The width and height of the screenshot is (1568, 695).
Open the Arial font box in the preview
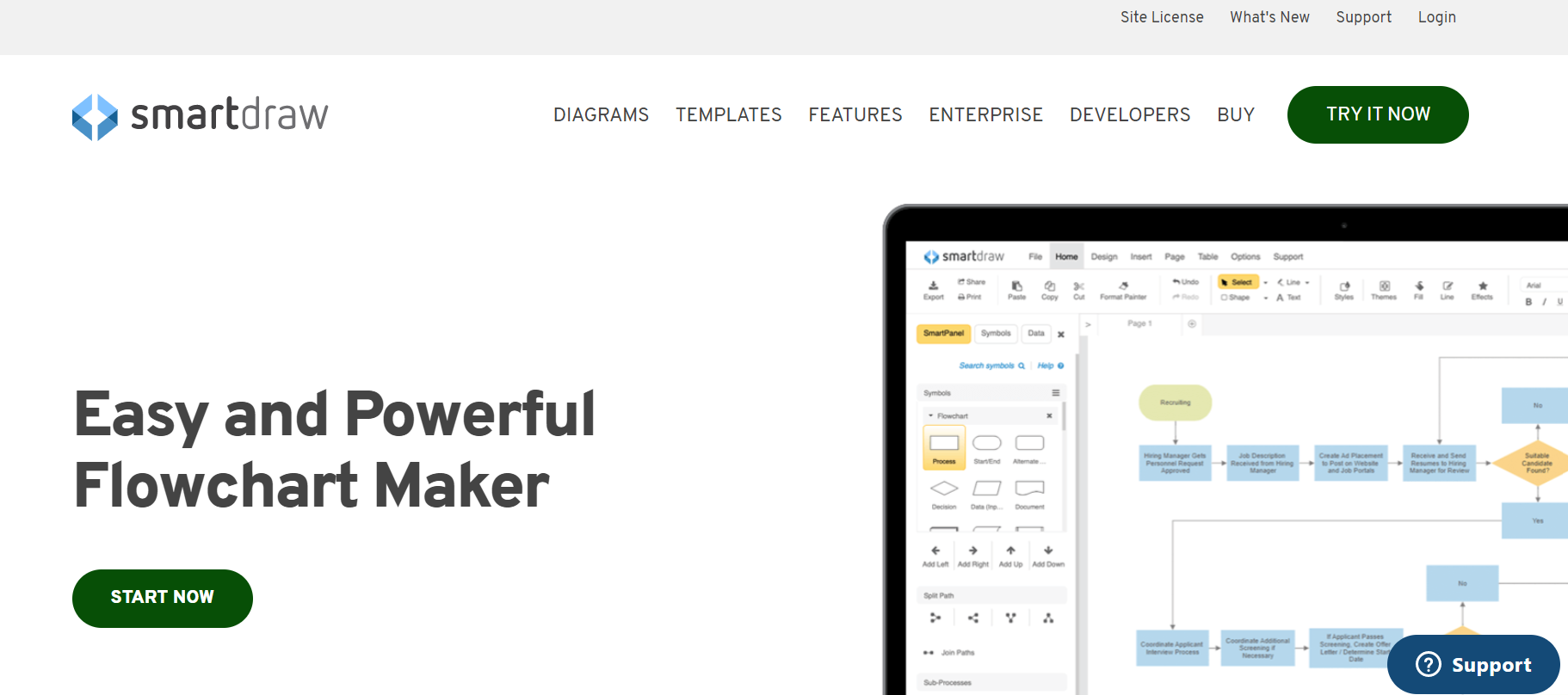point(1545,285)
